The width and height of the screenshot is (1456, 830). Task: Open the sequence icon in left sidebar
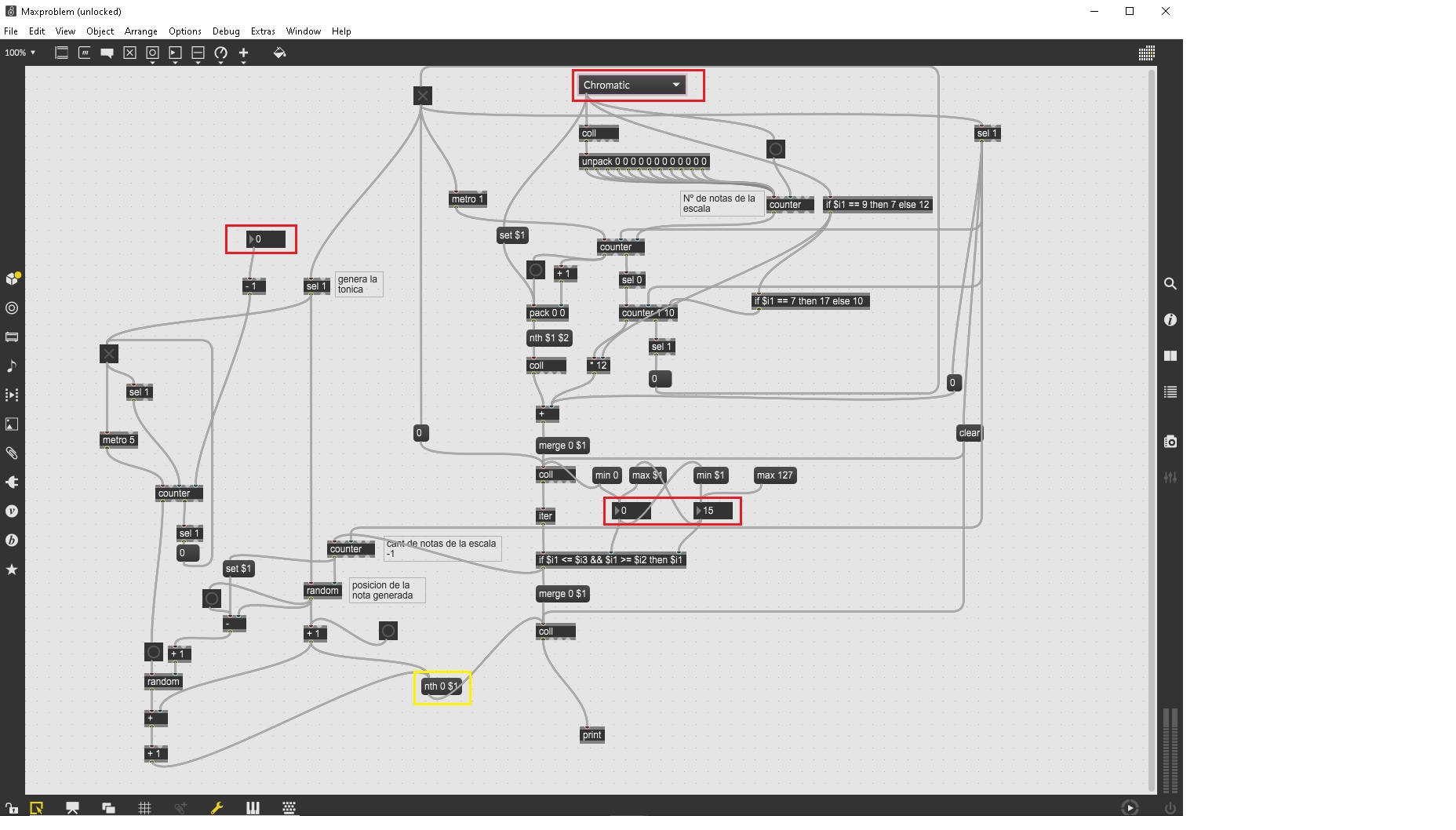pos(12,395)
